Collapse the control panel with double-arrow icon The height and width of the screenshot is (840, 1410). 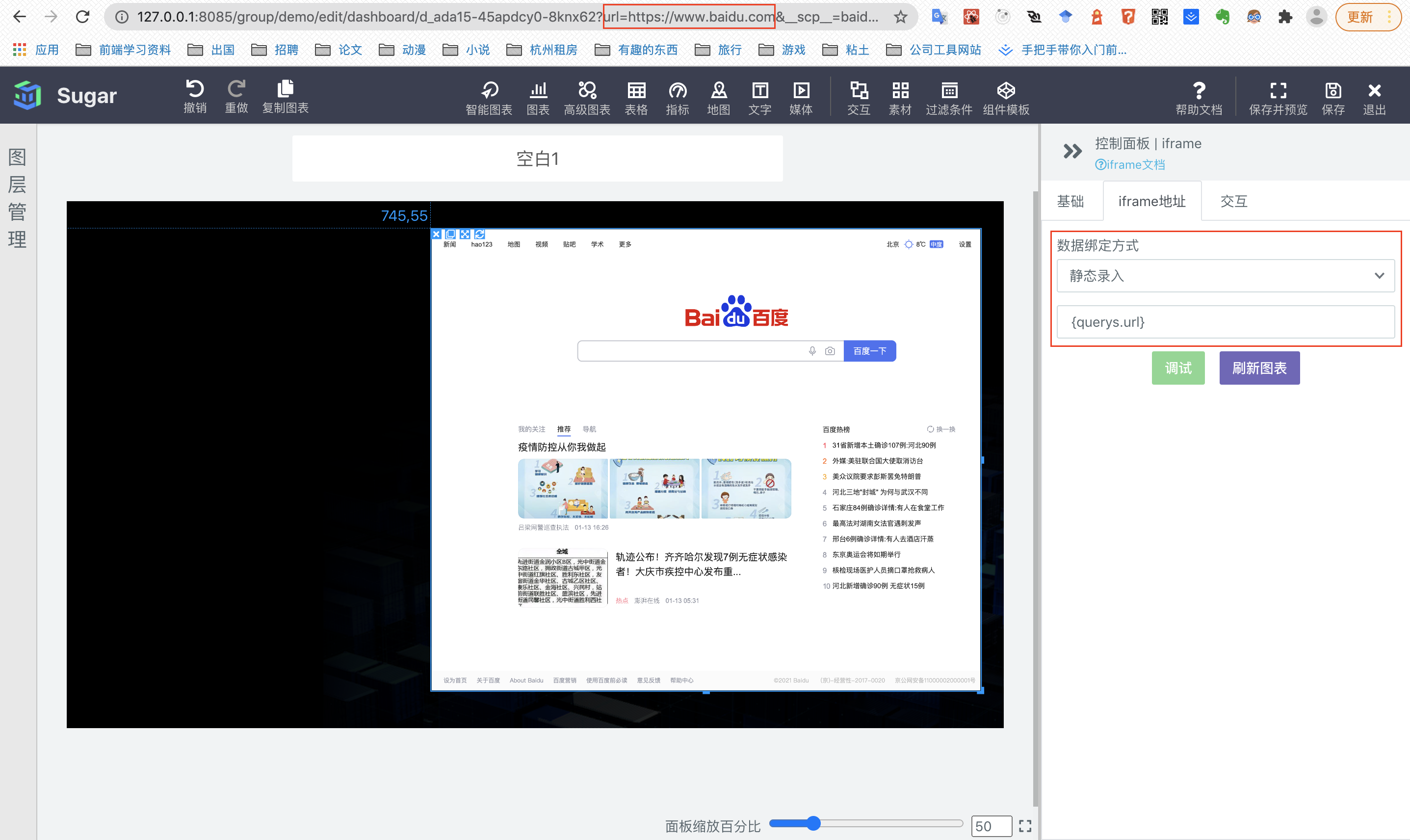click(1072, 151)
